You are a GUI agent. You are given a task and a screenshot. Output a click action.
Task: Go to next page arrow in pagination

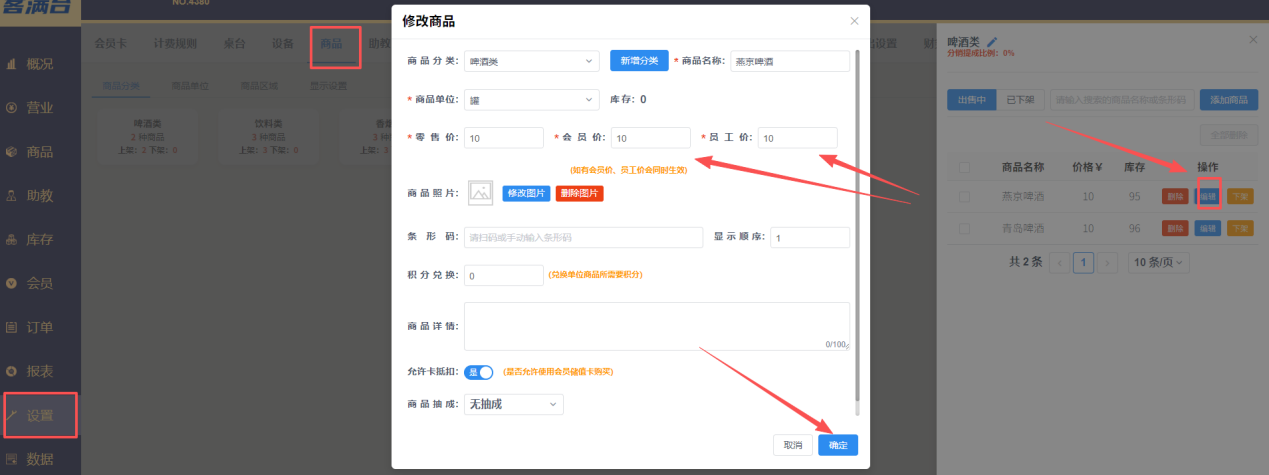[x=1108, y=262]
